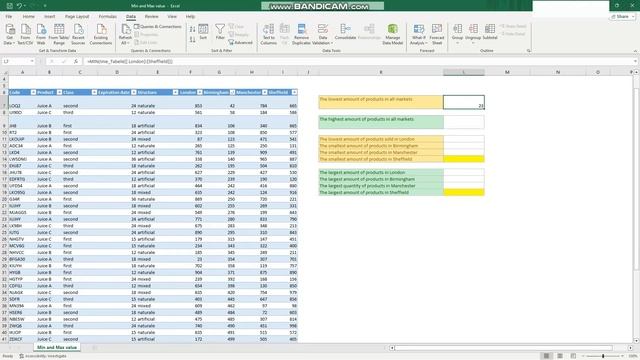Screen dimensions: 640x360
Task: Expand the formula bar
Action: (x=635, y=61)
